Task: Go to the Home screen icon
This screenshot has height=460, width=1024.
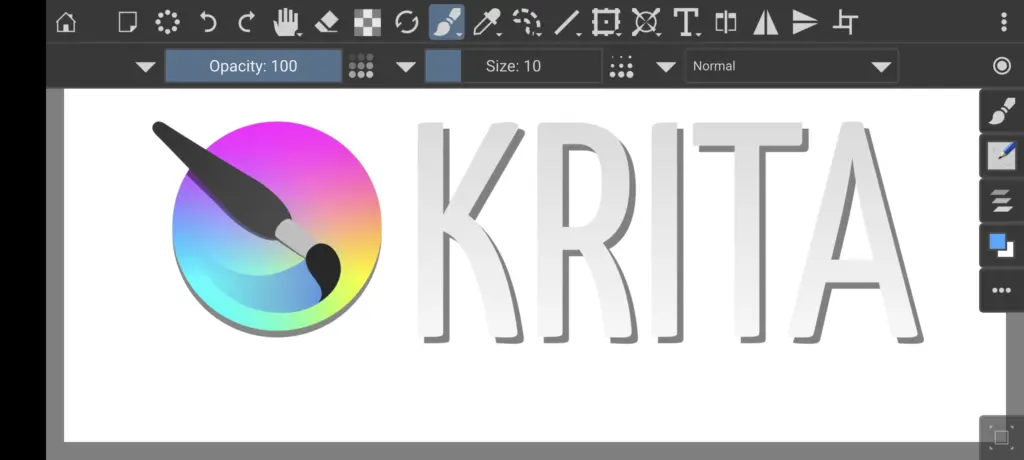Action: [66, 22]
